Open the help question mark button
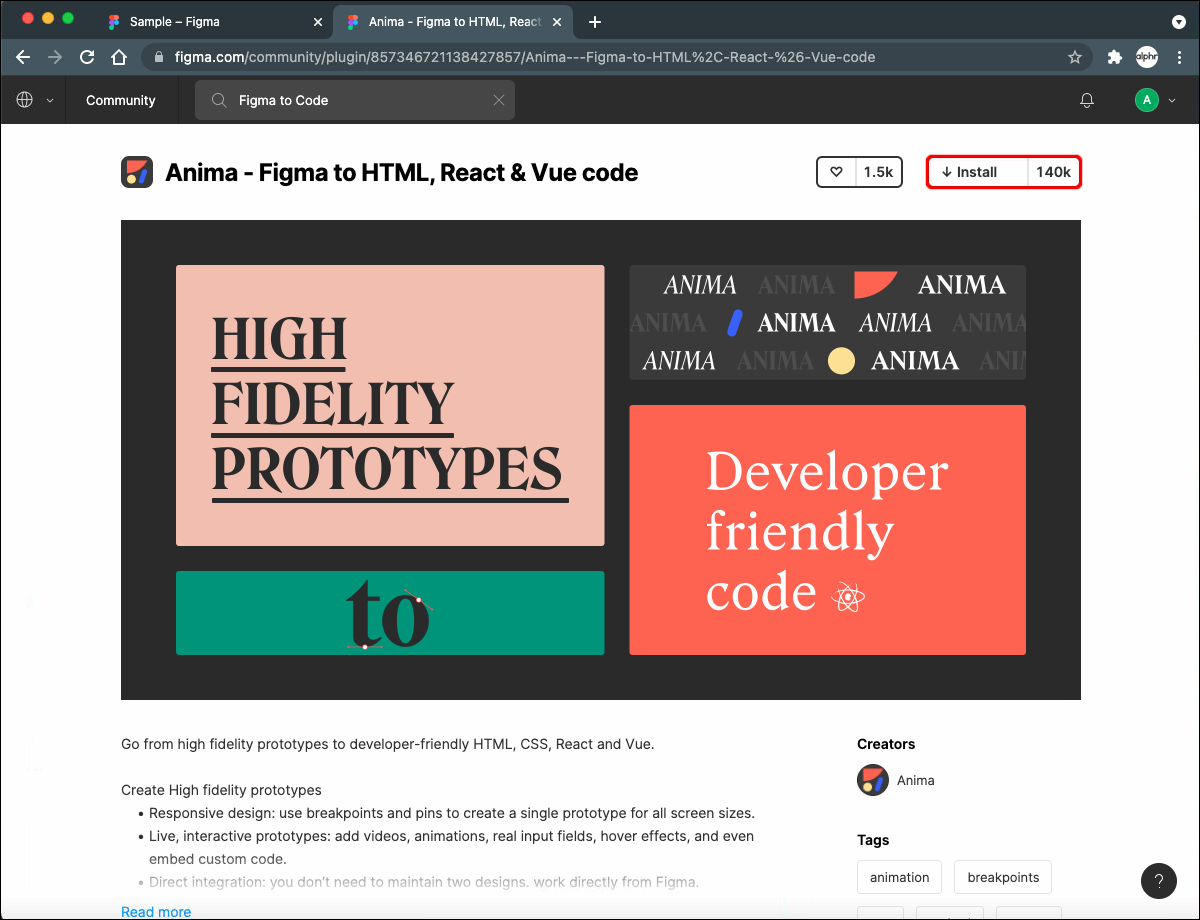This screenshot has height=920, width=1200. (x=1159, y=881)
